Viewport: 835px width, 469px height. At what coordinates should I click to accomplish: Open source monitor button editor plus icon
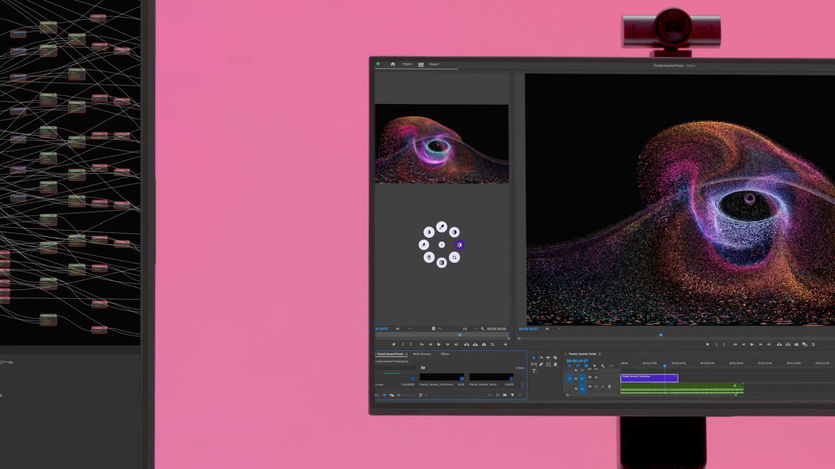(x=505, y=344)
